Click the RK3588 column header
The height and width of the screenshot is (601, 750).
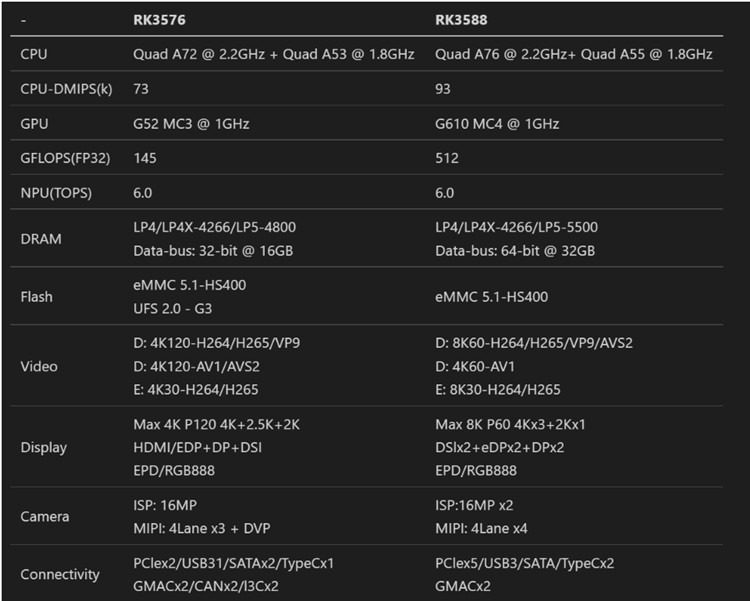(463, 19)
